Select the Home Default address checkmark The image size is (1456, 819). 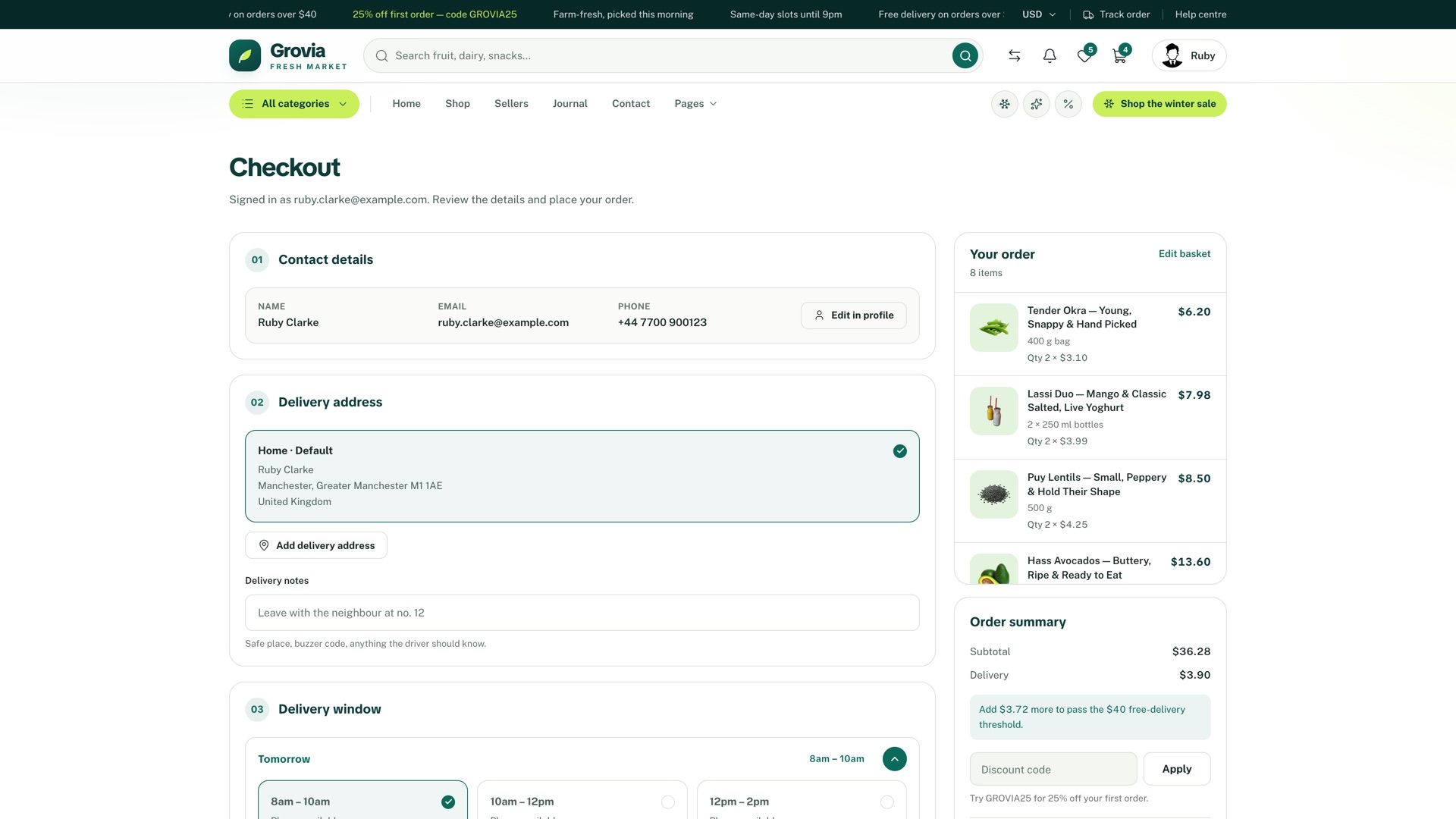pyautogui.click(x=900, y=451)
